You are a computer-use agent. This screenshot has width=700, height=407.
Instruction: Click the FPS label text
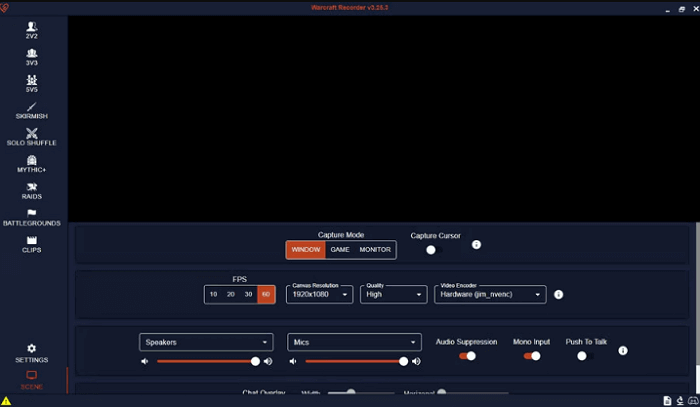point(239,279)
